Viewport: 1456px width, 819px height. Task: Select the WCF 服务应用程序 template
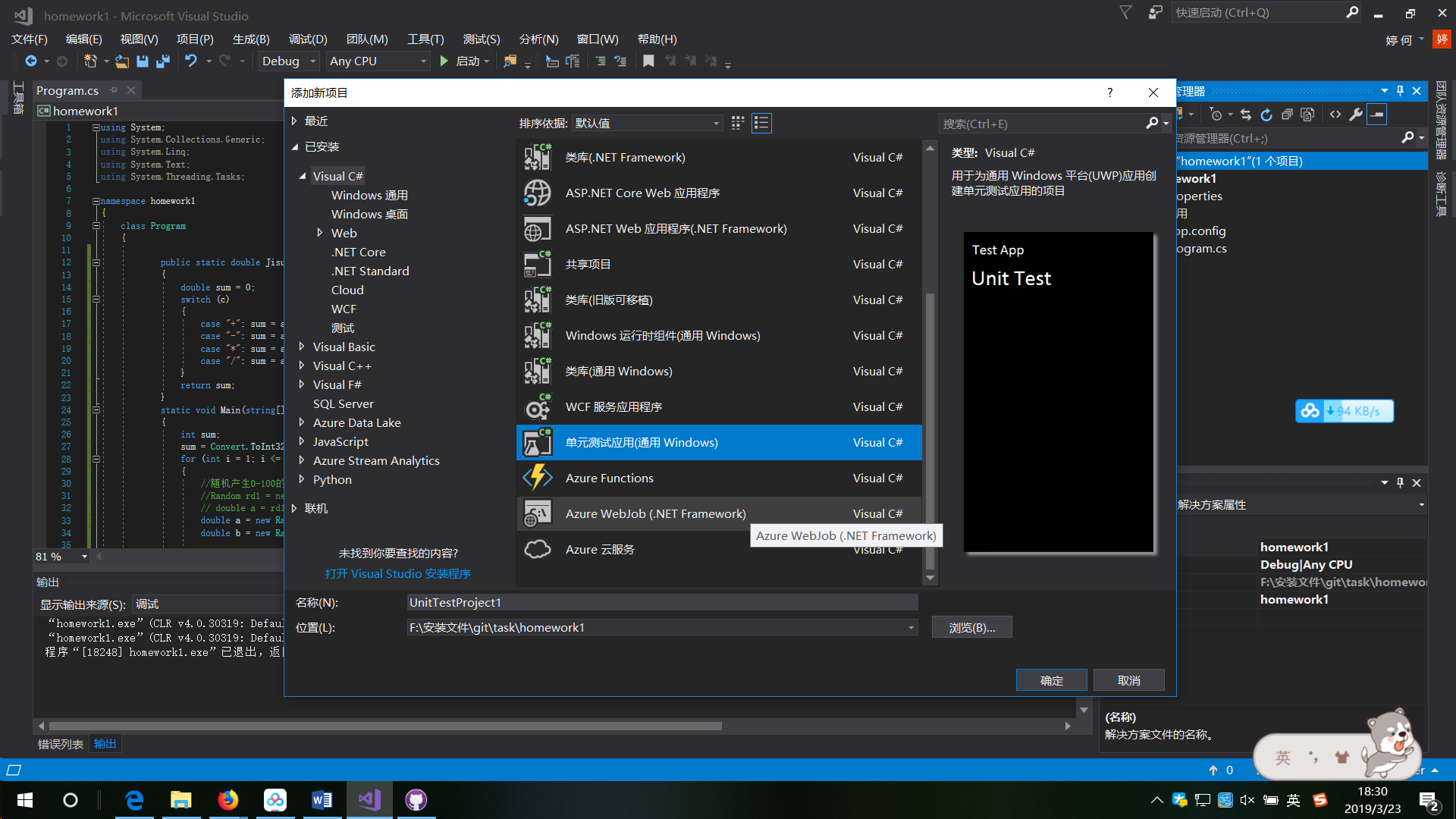pyautogui.click(x=719, y=406)
